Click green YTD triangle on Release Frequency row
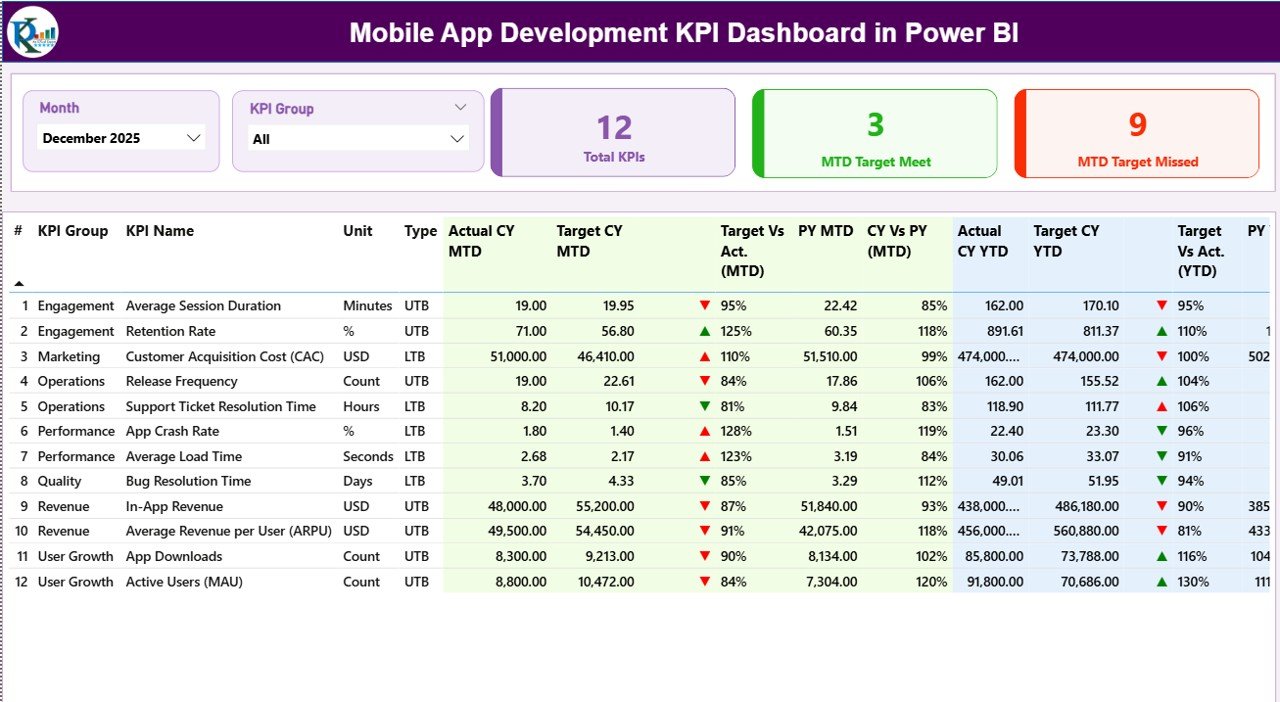 tap(1159, 381)
